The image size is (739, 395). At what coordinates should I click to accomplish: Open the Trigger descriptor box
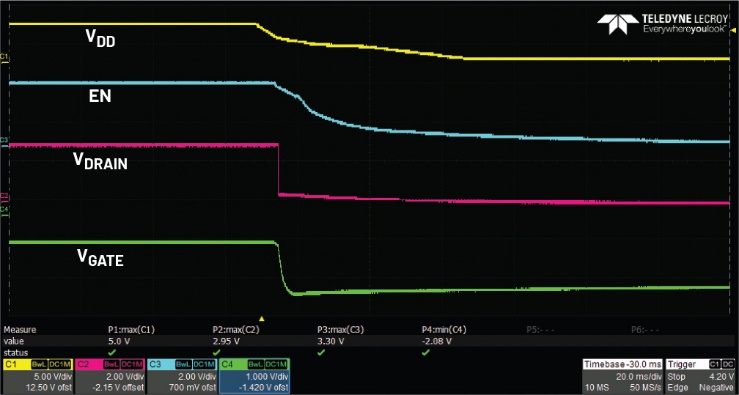click(x=700, y=376)
